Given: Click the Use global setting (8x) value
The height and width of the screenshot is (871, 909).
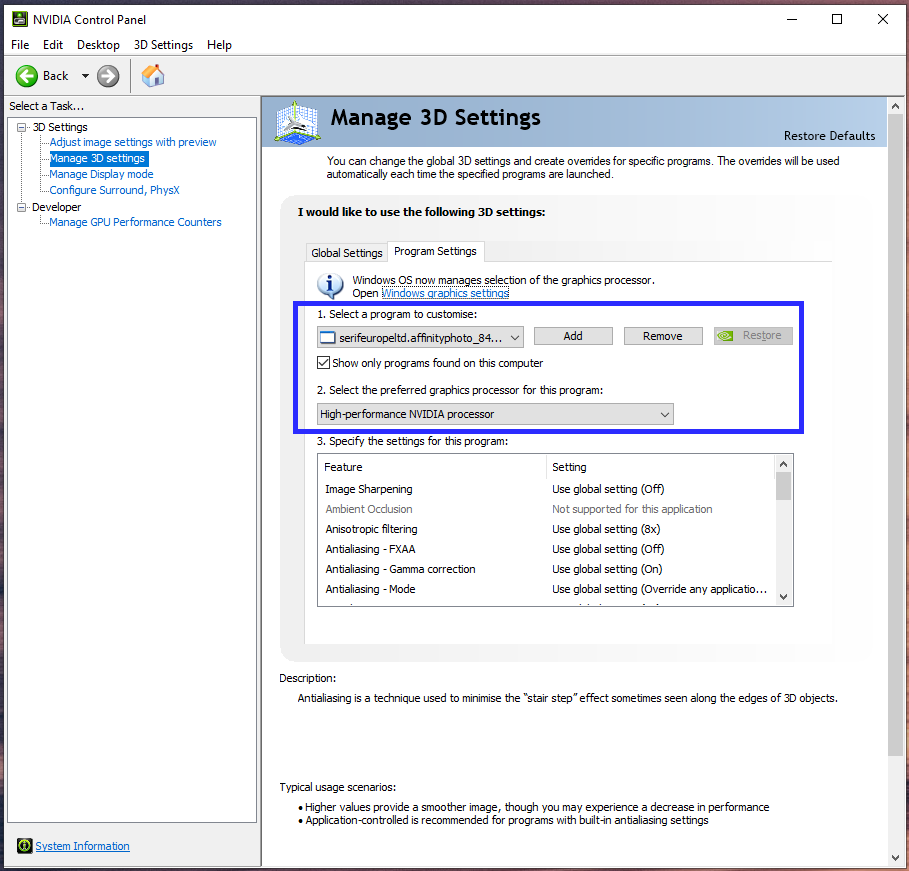Looking at the screenshot, I should (606, 529).
